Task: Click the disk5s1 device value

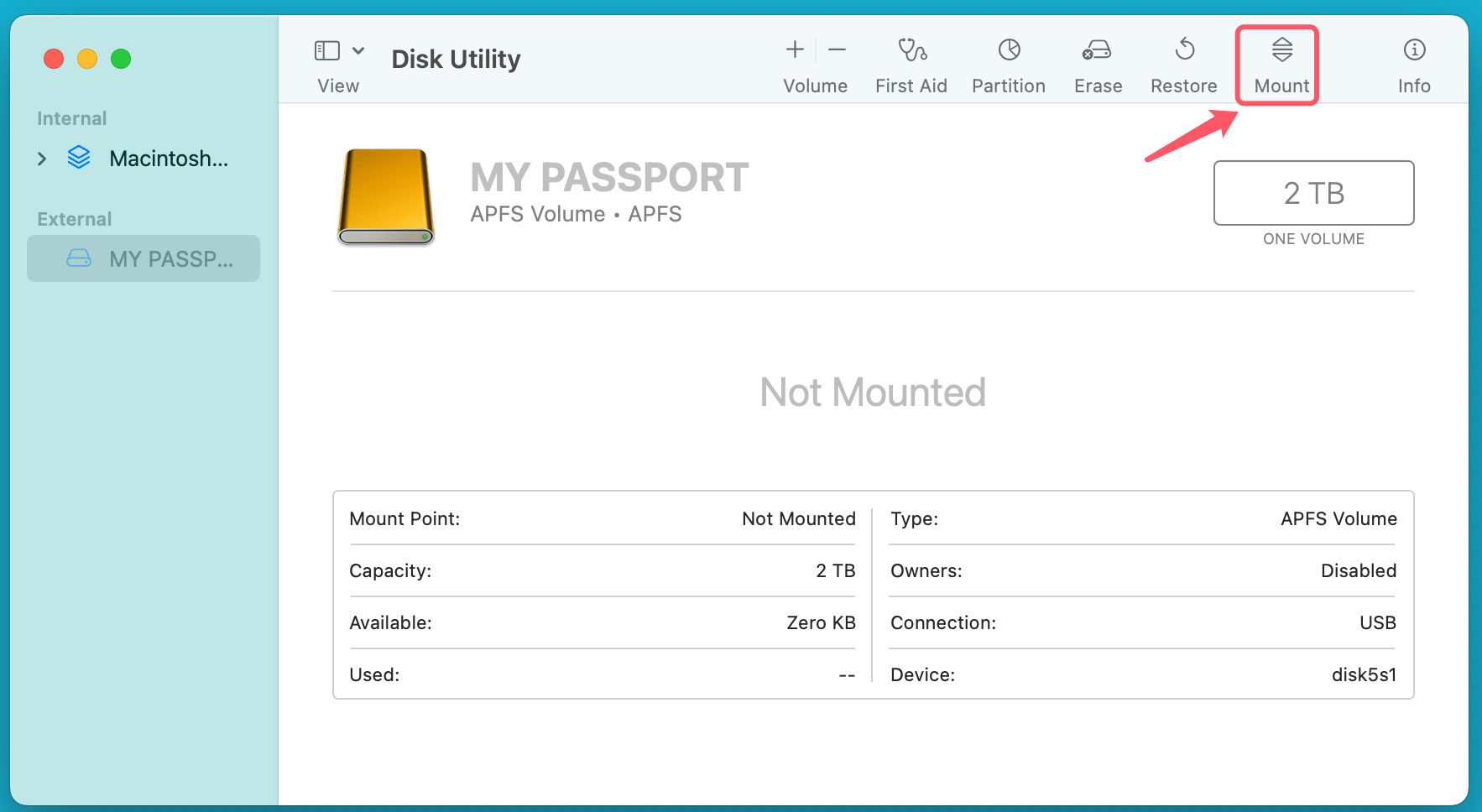Action: tap(1364, 674)
